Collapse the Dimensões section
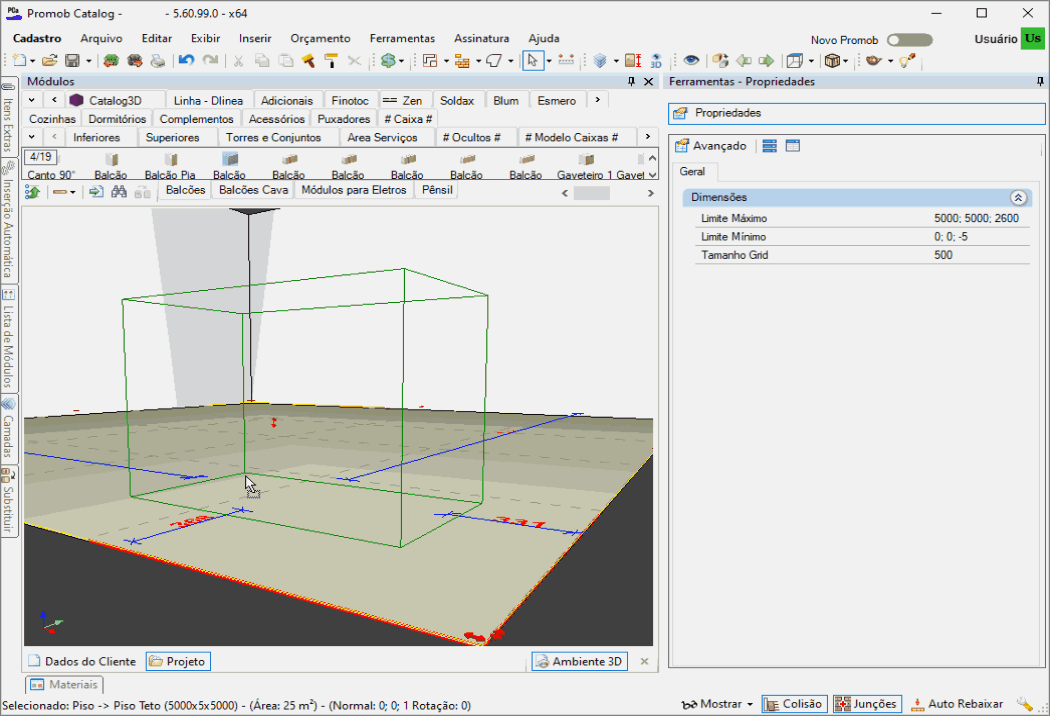This screenshot has height=716, width=1050. coord(1019,198)
